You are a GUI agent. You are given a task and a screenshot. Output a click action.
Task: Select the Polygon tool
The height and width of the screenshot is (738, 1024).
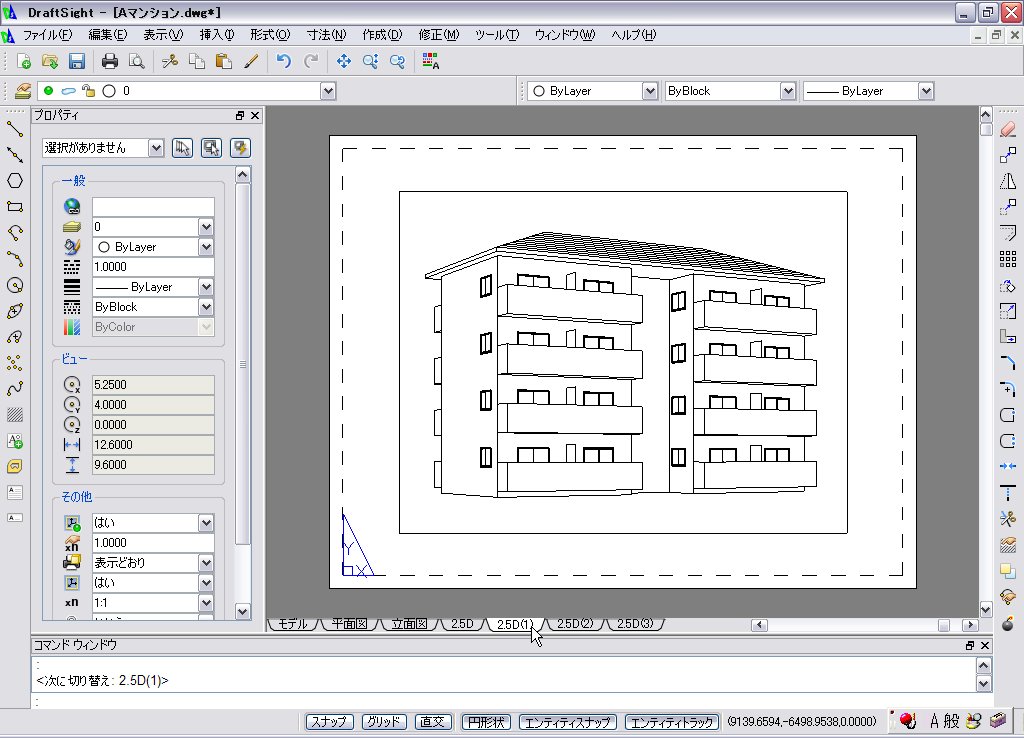[14, 181]
